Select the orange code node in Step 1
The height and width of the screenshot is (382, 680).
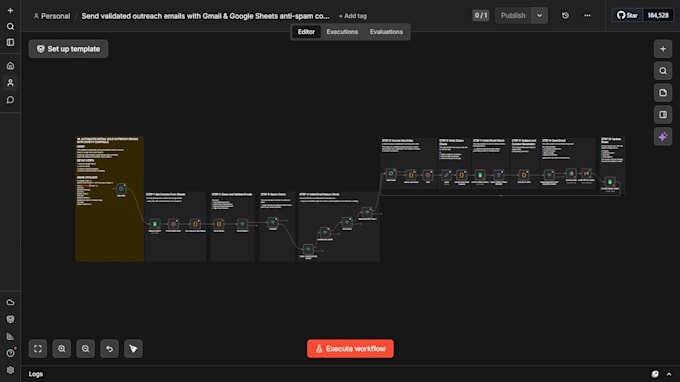(x=195, y=224)
